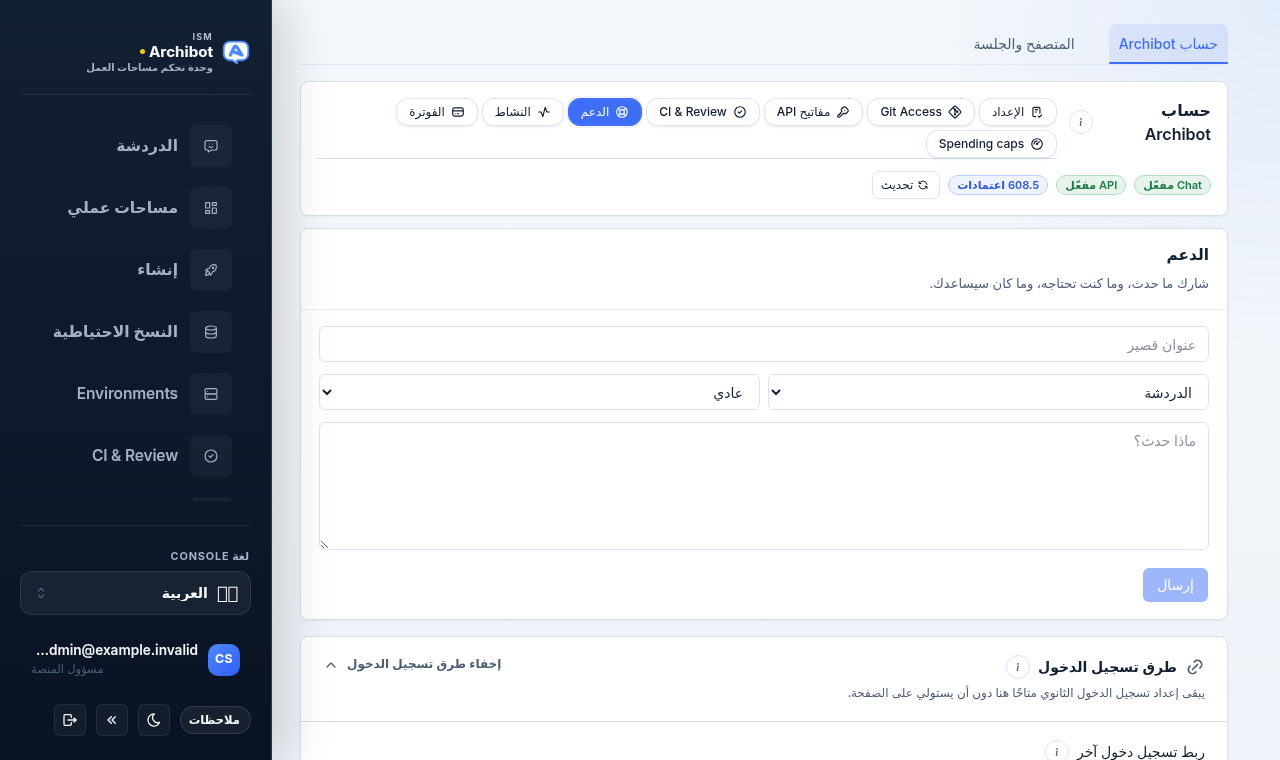Open the Git Access tab
The height and width of the screenshot is (760, 1280).
pos(921,112)
